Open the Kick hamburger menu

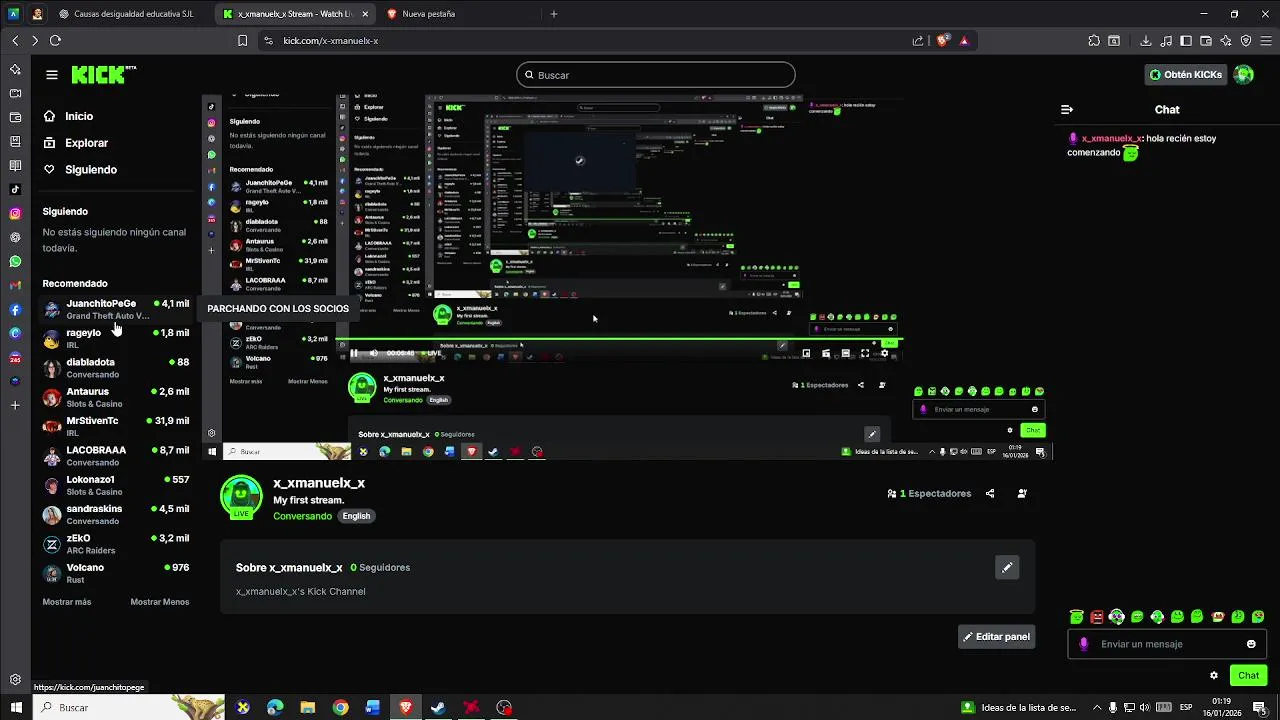click(51, 75)
